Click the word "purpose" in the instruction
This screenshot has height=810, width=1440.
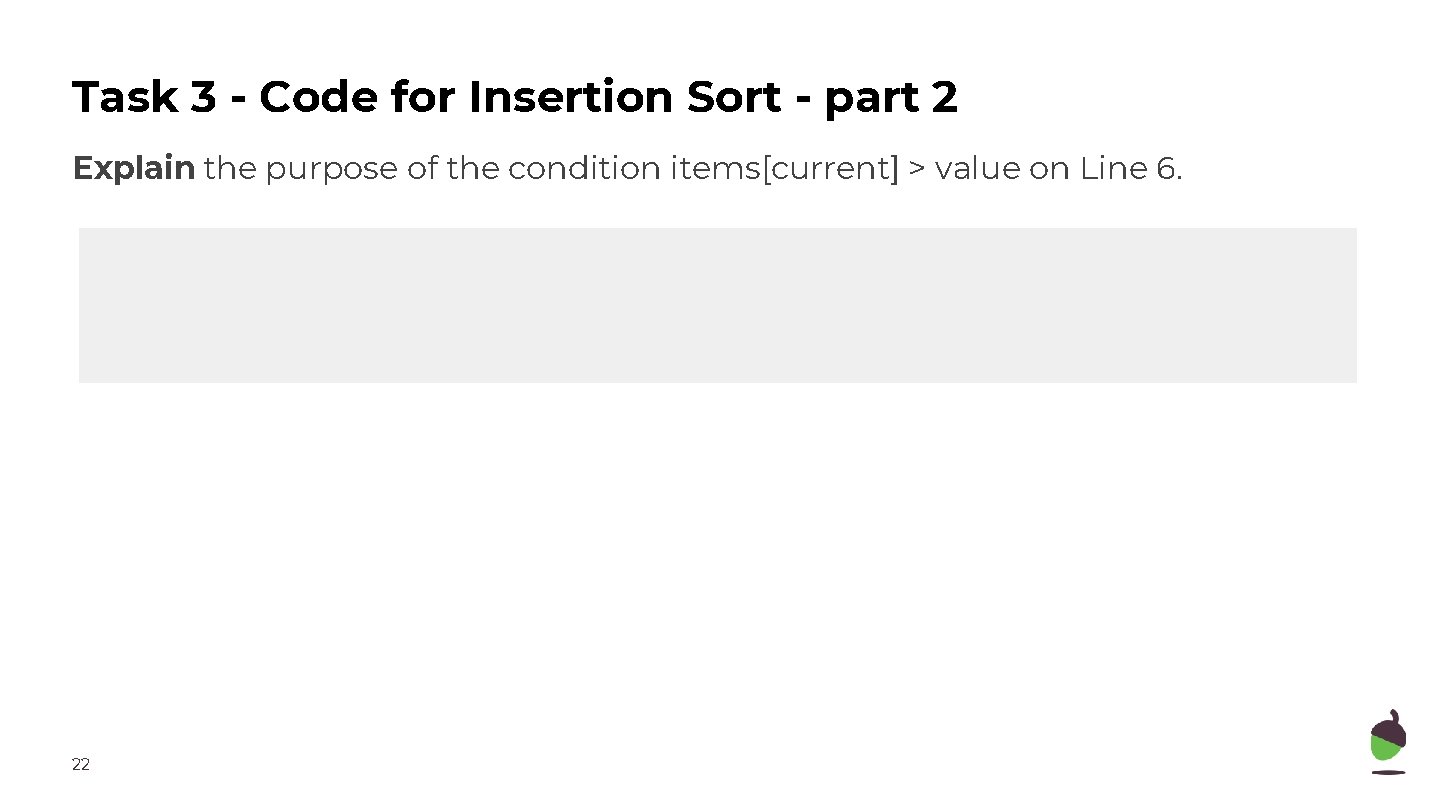coord(331,169)
